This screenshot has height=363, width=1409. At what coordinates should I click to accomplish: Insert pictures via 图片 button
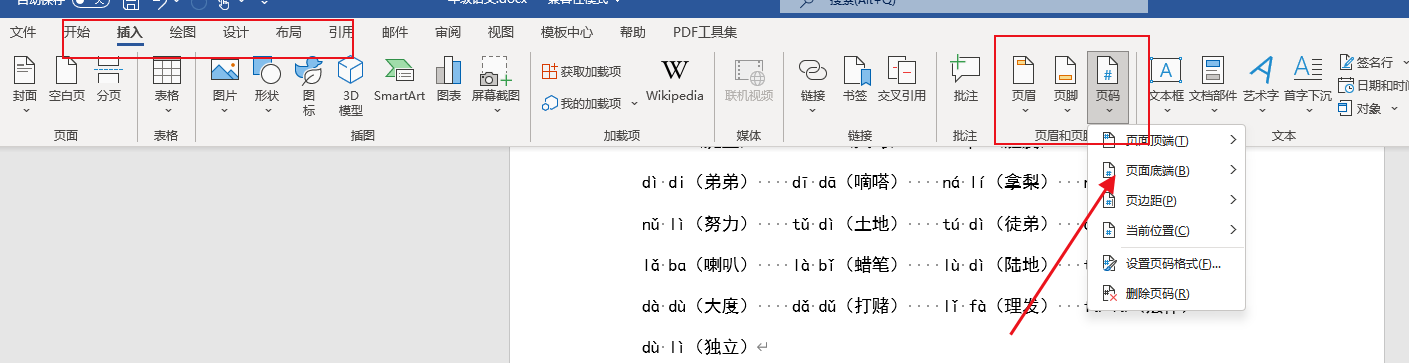coord(225,84)
